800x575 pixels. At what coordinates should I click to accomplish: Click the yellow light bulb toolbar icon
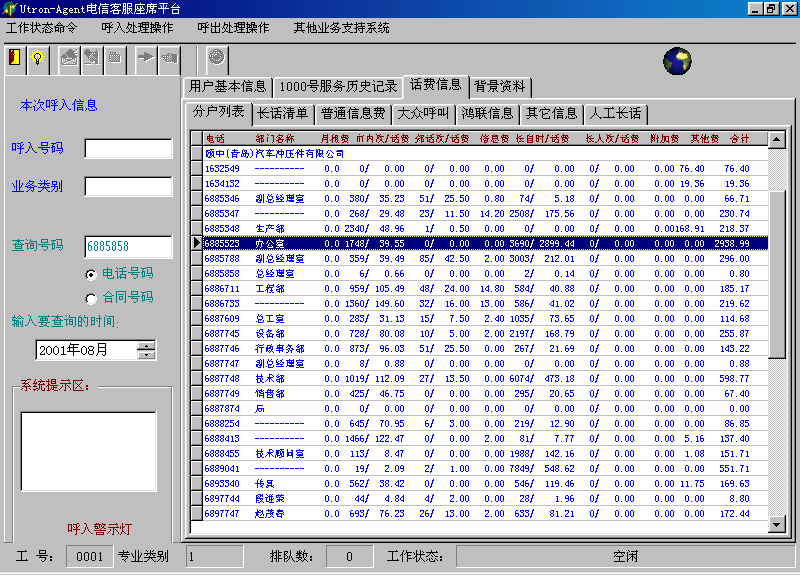tap(38, 57)
